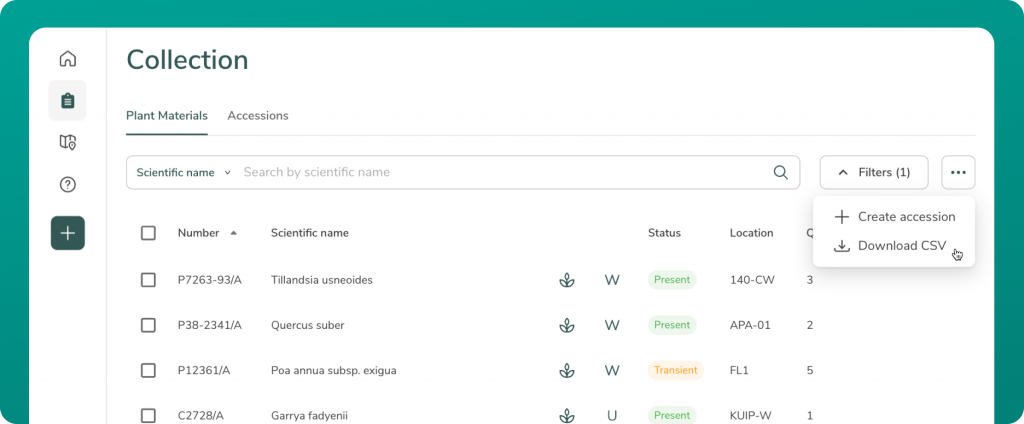Check the box for C2728/A
The image size is (1024, 424).
(148, 416)
